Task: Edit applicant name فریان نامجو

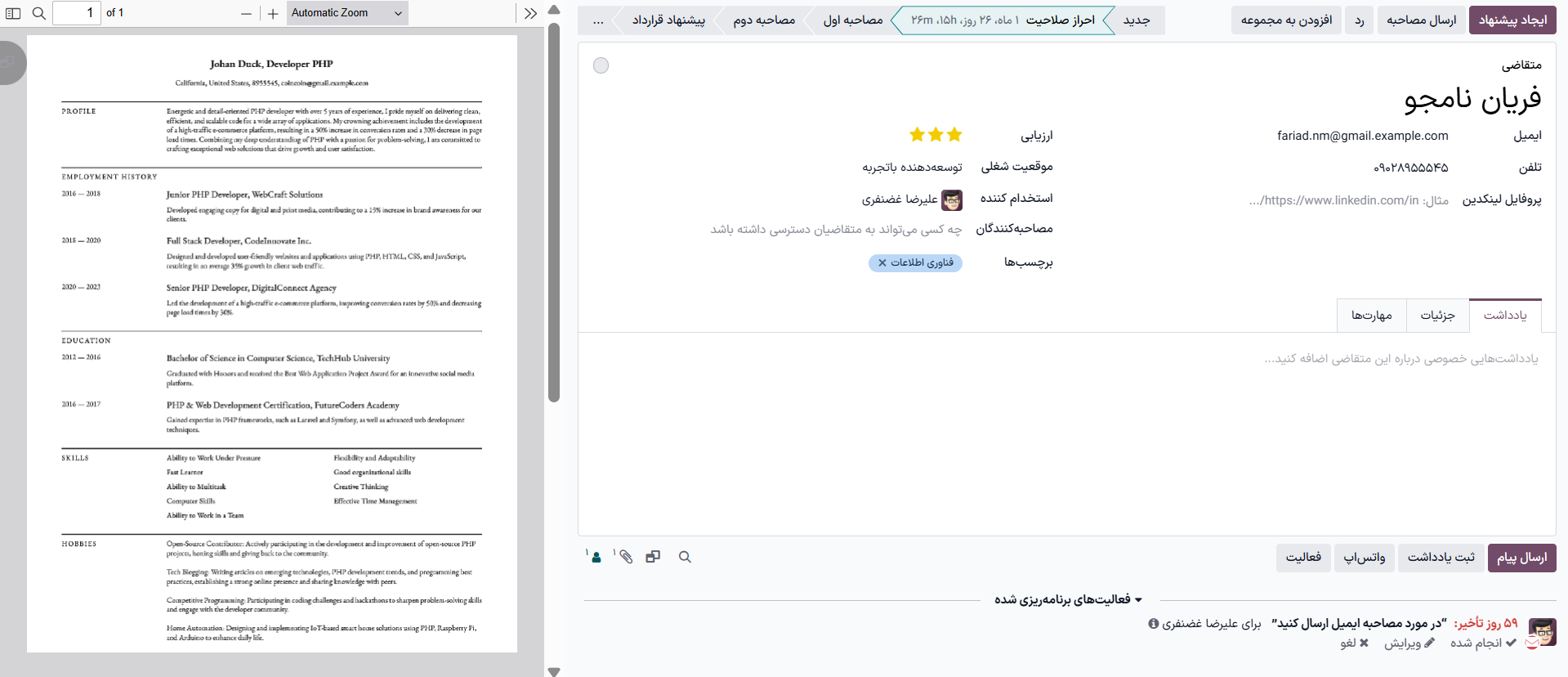Action: 1472,99
